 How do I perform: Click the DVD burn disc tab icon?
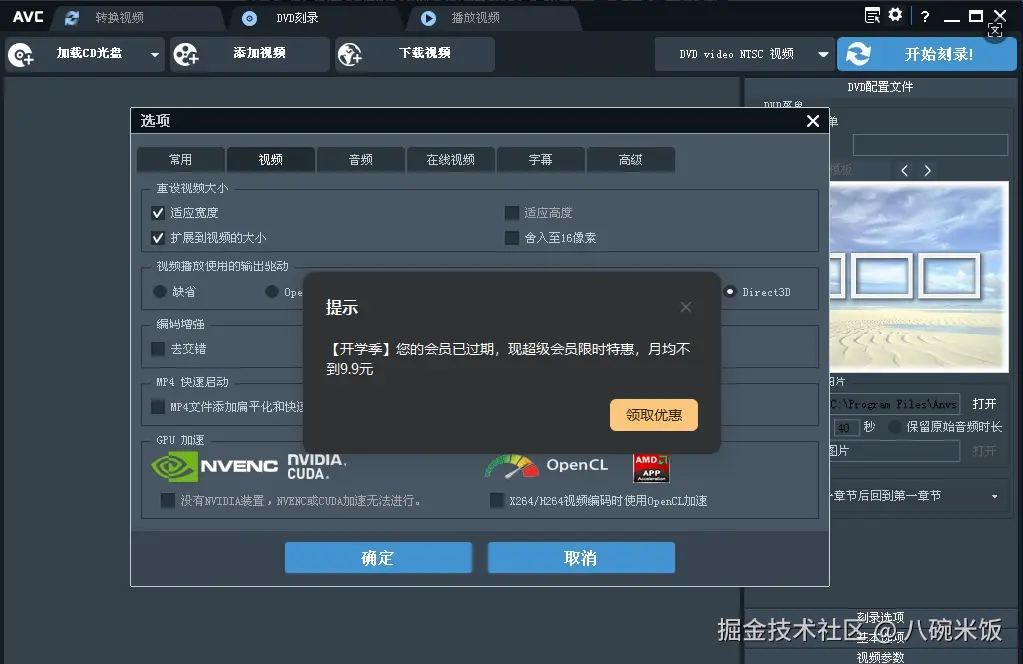pos(249,18)
